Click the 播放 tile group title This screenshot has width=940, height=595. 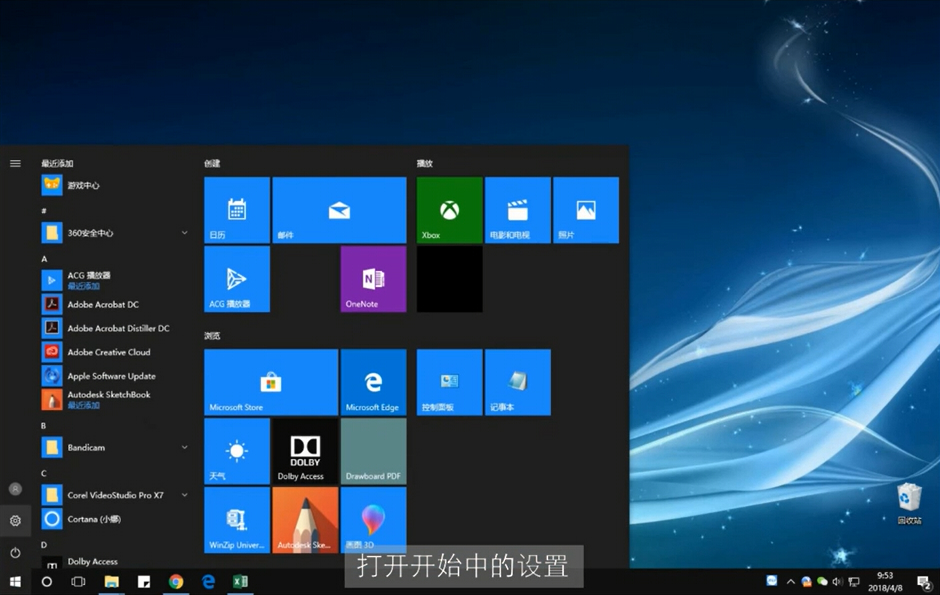tap(425, 164)
